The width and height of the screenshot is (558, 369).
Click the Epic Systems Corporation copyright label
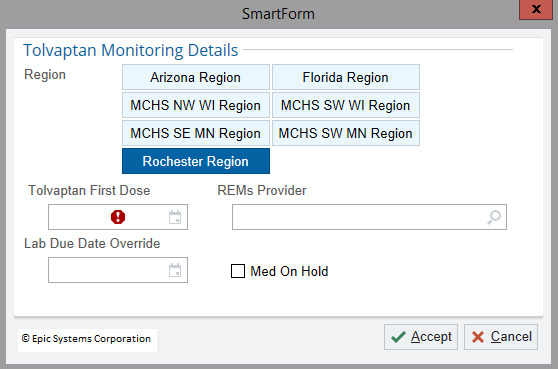[x=86, y=339]
